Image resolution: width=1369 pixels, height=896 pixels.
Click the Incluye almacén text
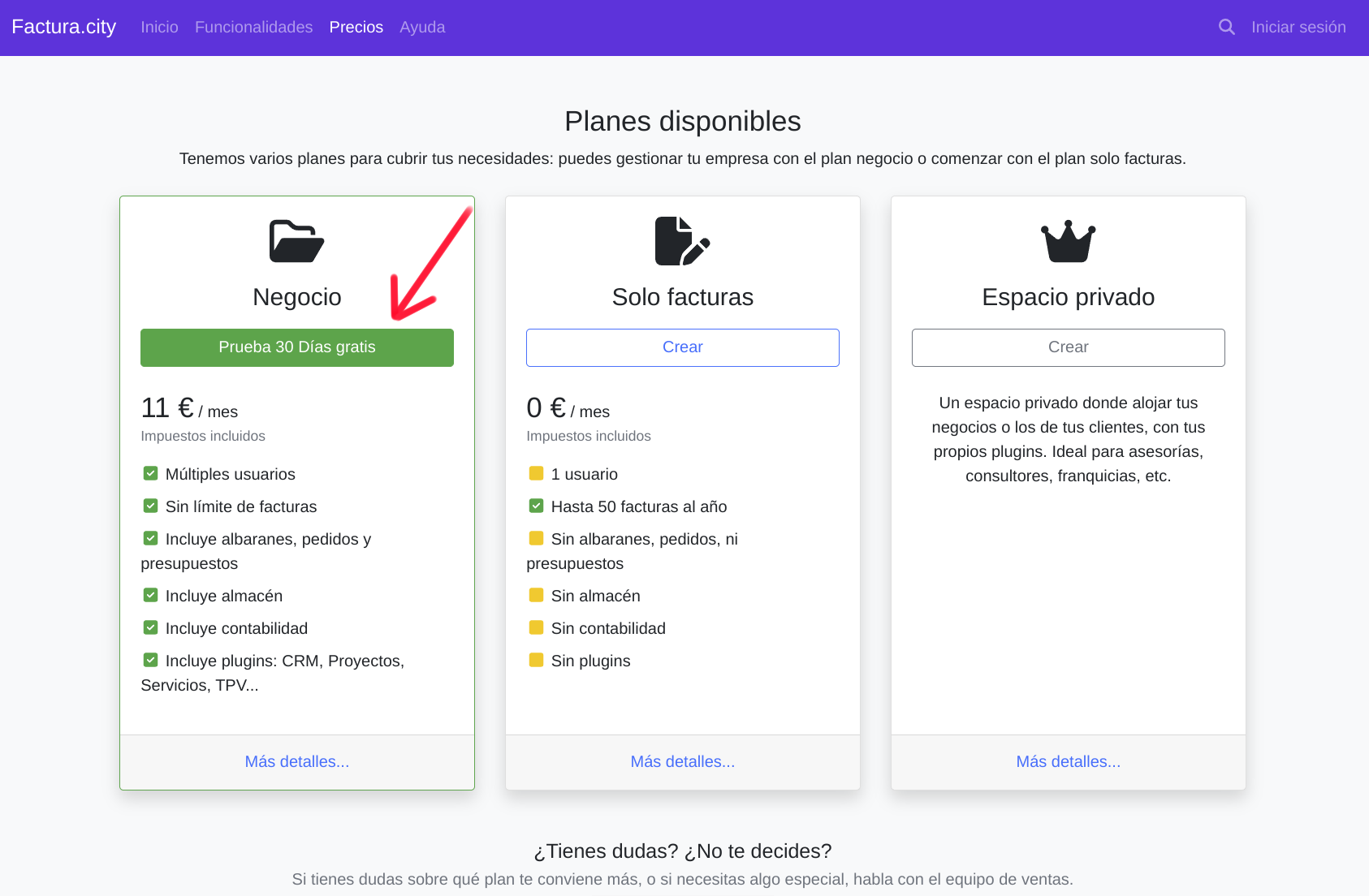coord(224,596)
